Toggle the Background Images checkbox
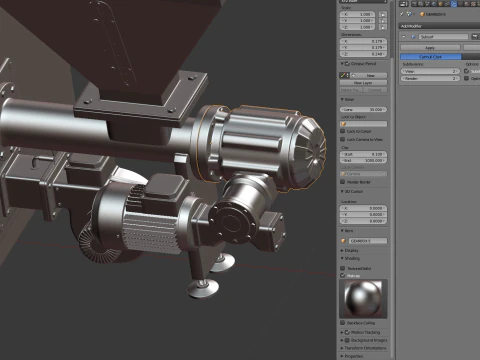The image size is (480, 360). tap(347, 340)
